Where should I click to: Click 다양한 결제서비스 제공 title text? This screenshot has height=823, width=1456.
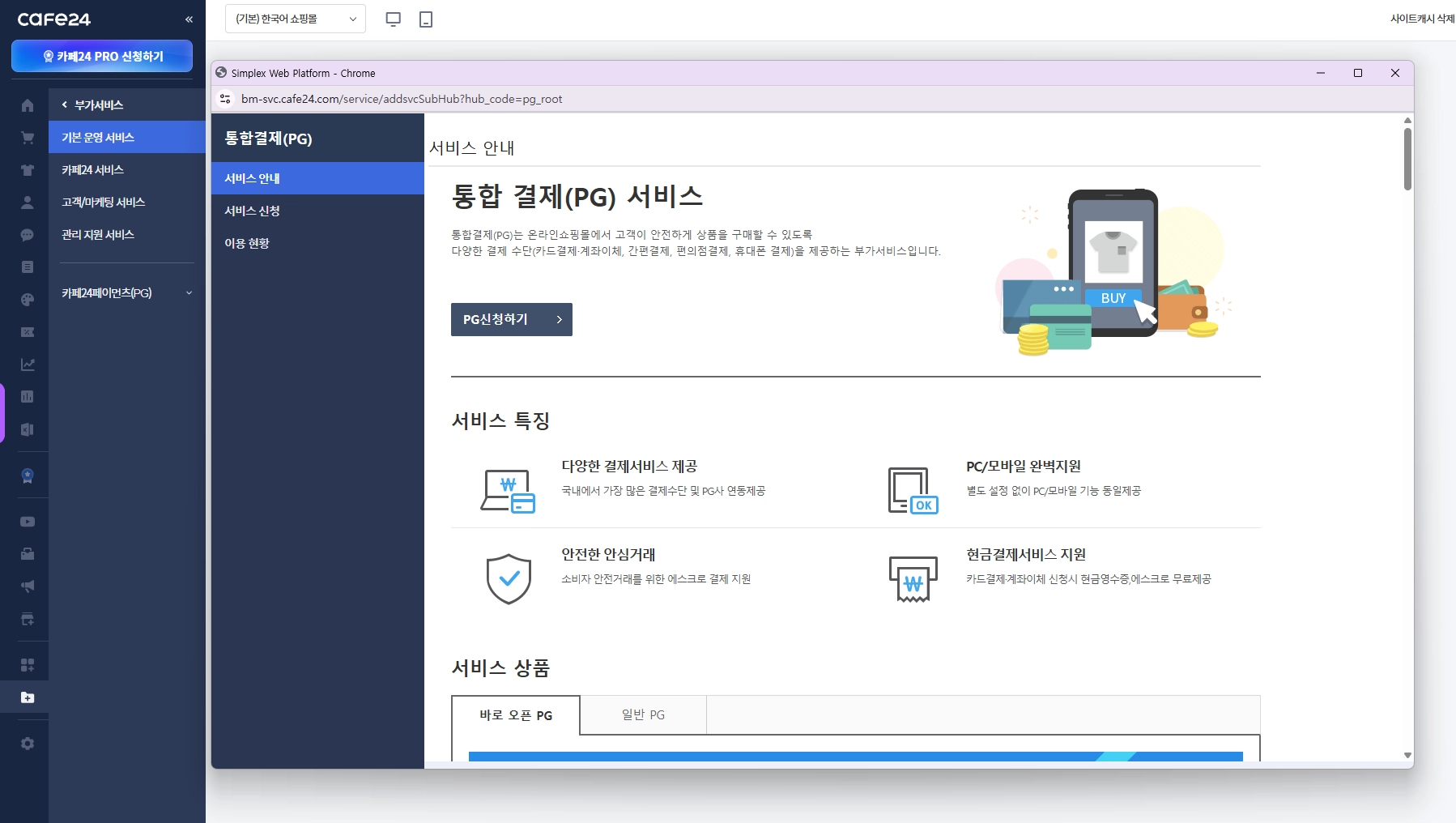coord(629,467)
